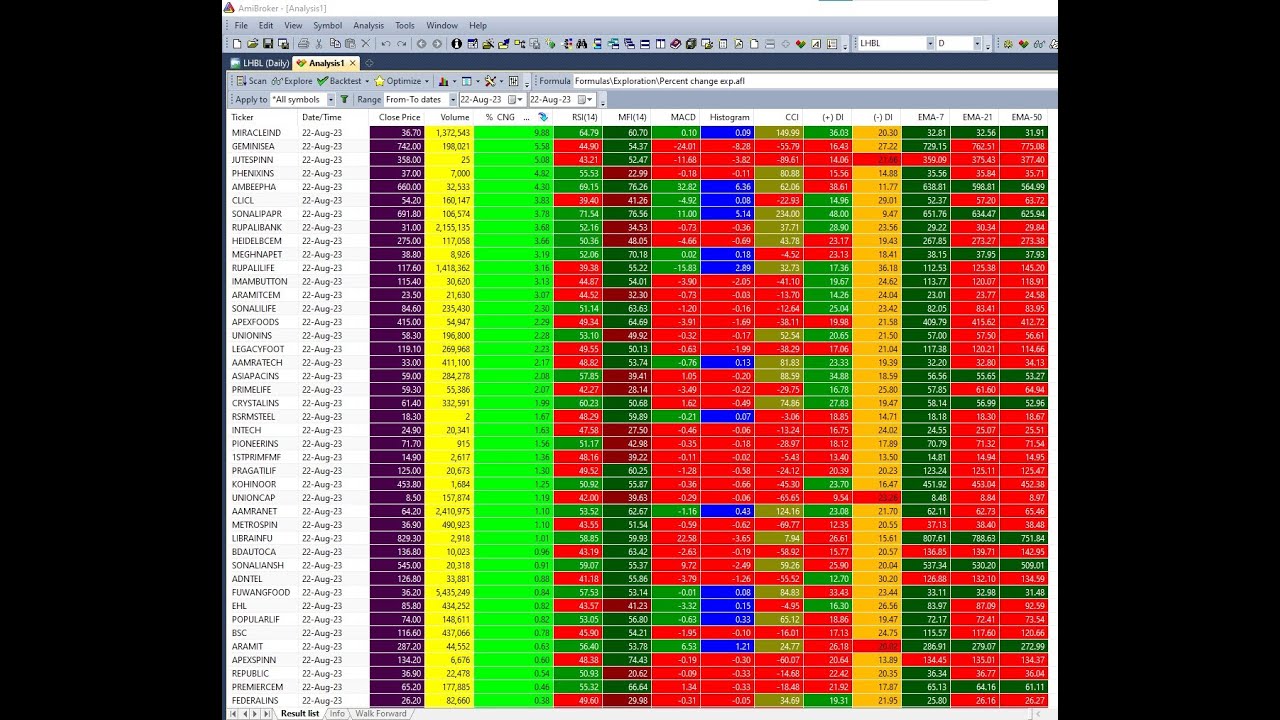Click the Save All toolbar icon
The width and height of the screenshot is (1280, 720).
click(283, 43)
